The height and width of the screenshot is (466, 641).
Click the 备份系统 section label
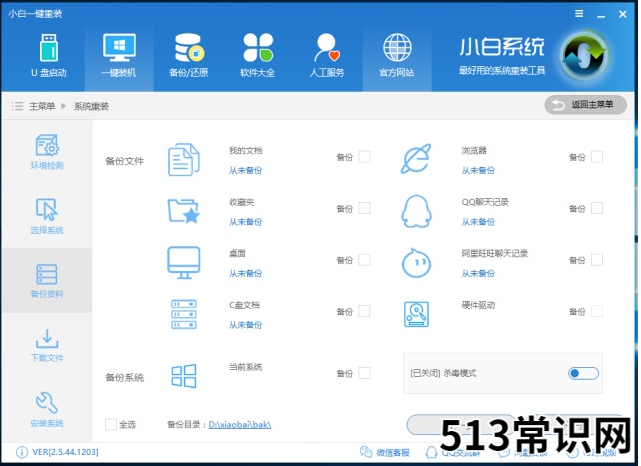click(x=124, y=377)
